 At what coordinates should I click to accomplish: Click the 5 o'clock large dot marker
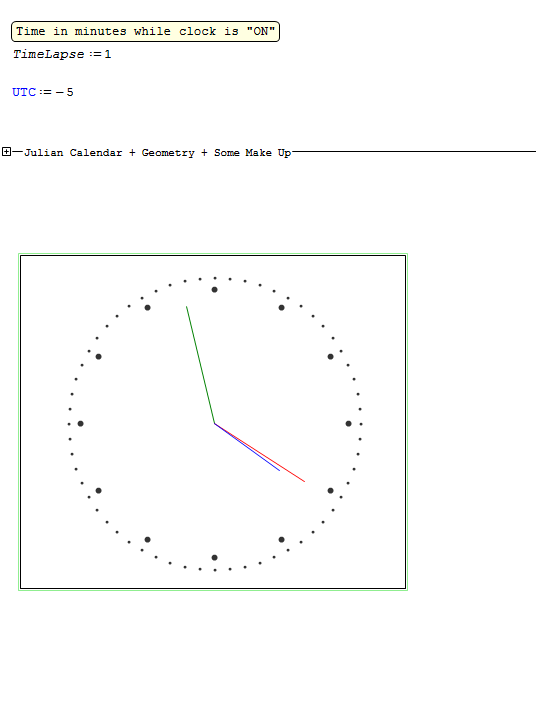pos(281,540)
